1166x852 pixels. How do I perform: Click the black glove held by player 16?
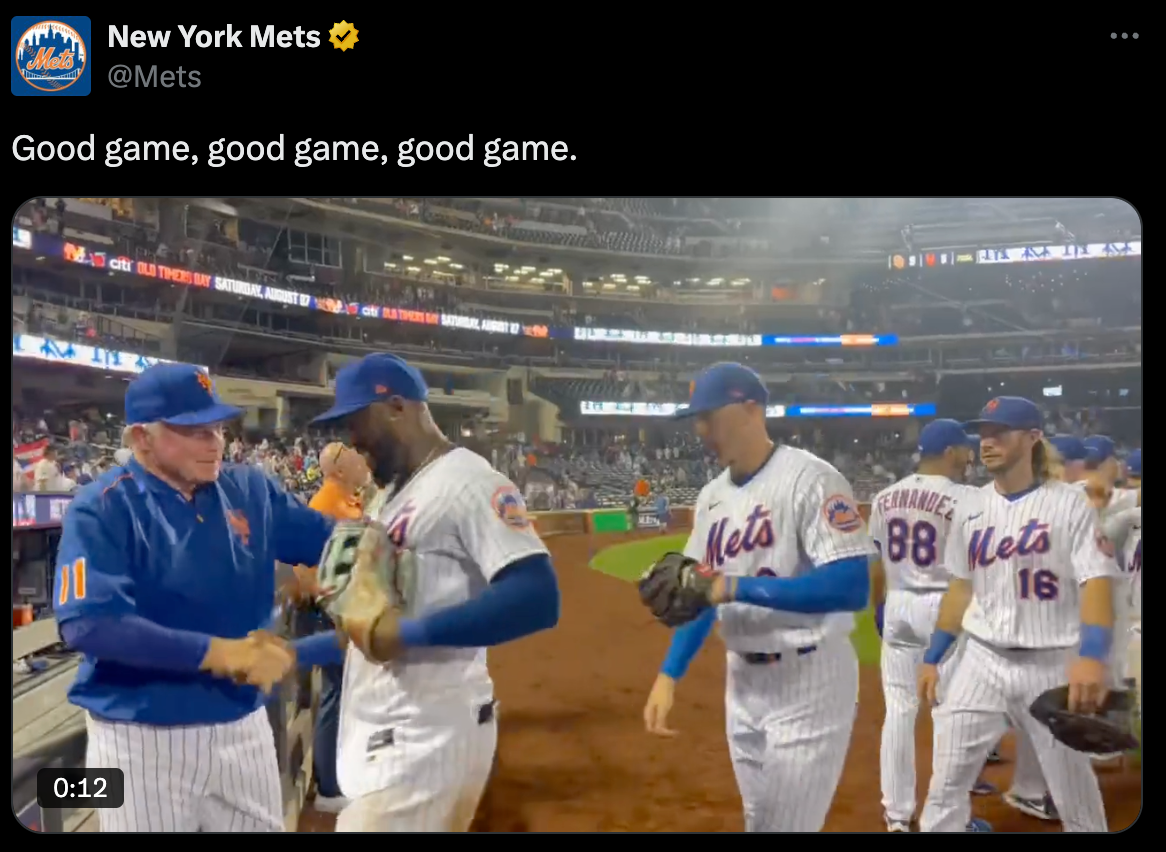1085,718
